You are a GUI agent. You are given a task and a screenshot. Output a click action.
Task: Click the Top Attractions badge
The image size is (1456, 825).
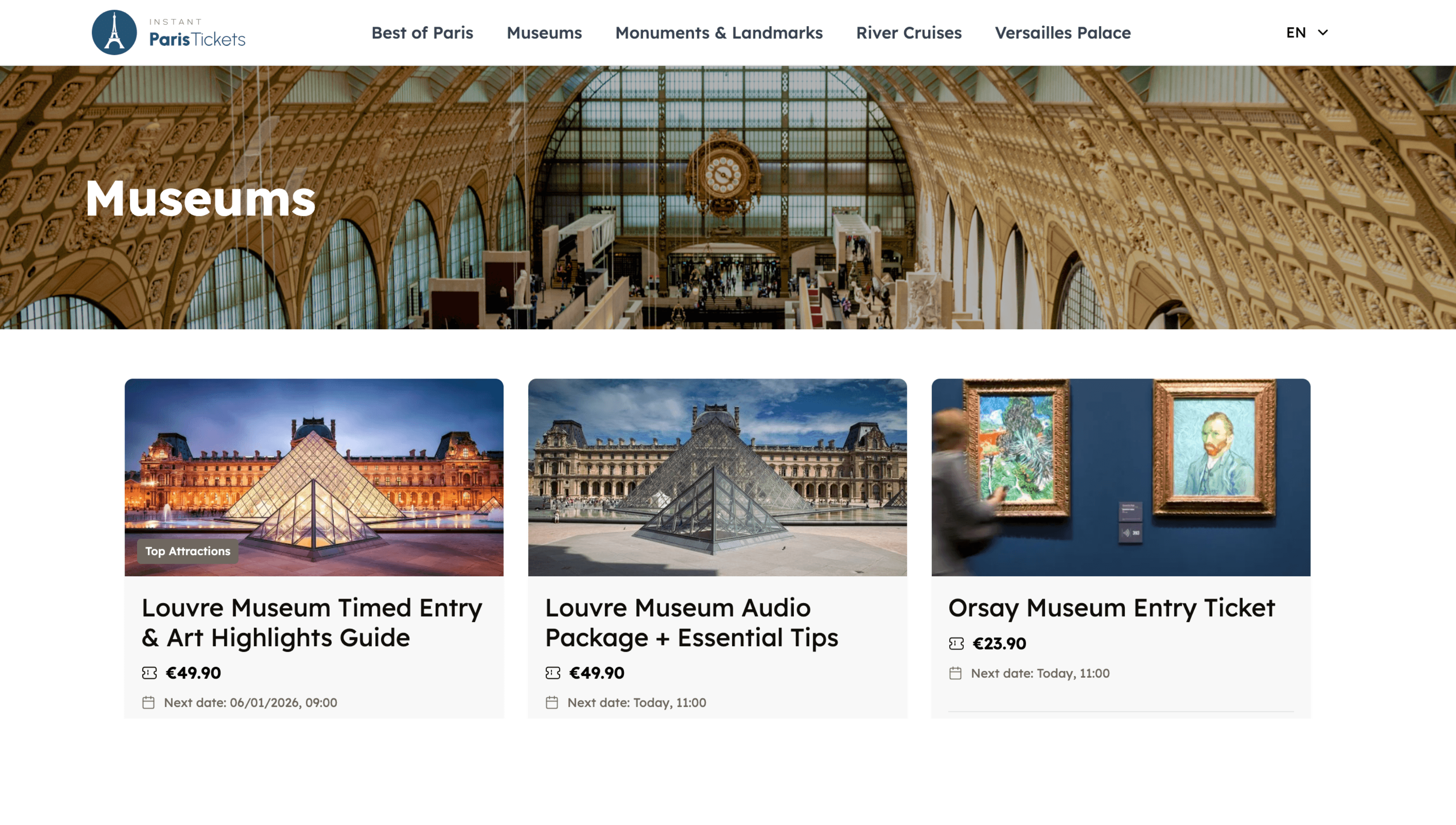[188, 551]
